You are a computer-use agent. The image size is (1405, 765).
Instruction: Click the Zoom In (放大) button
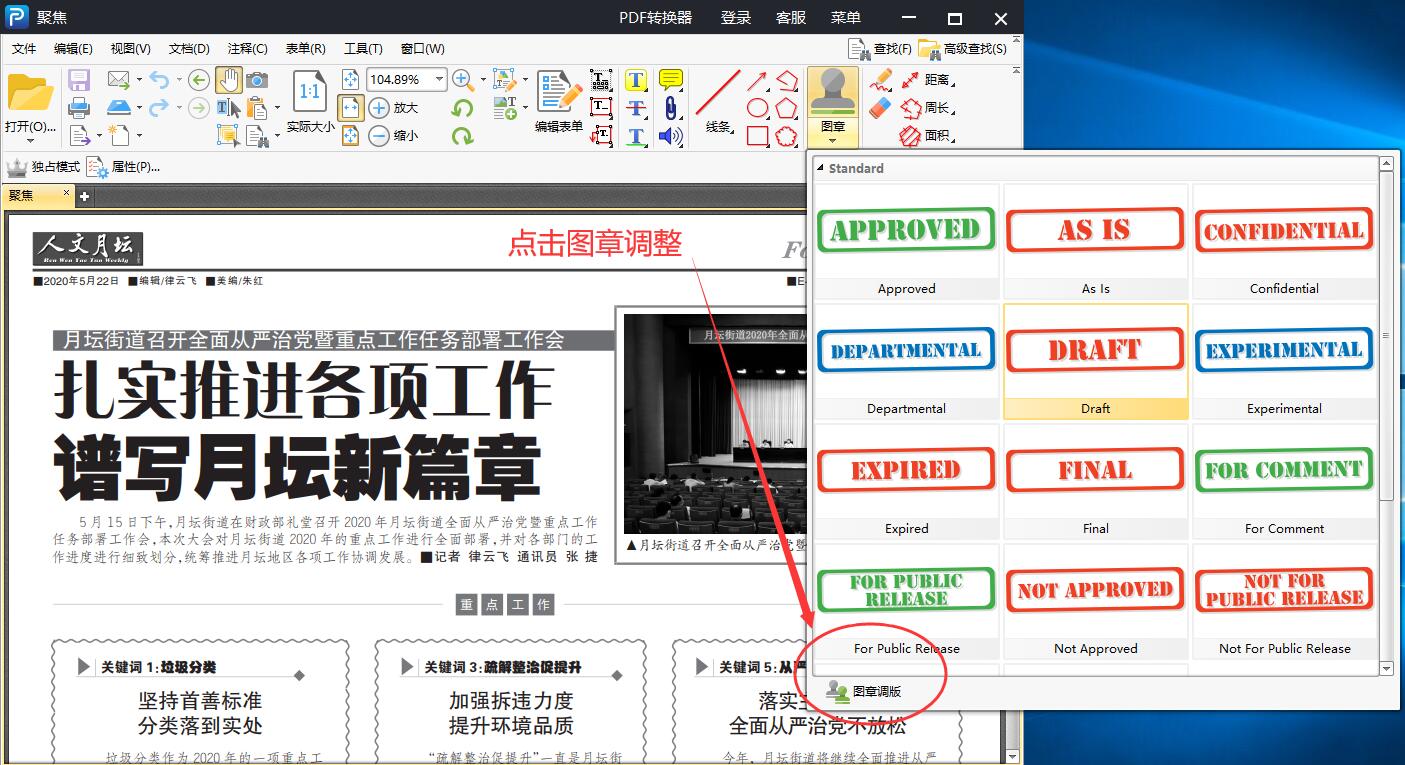pyautogui.click(x=394, y=107)
